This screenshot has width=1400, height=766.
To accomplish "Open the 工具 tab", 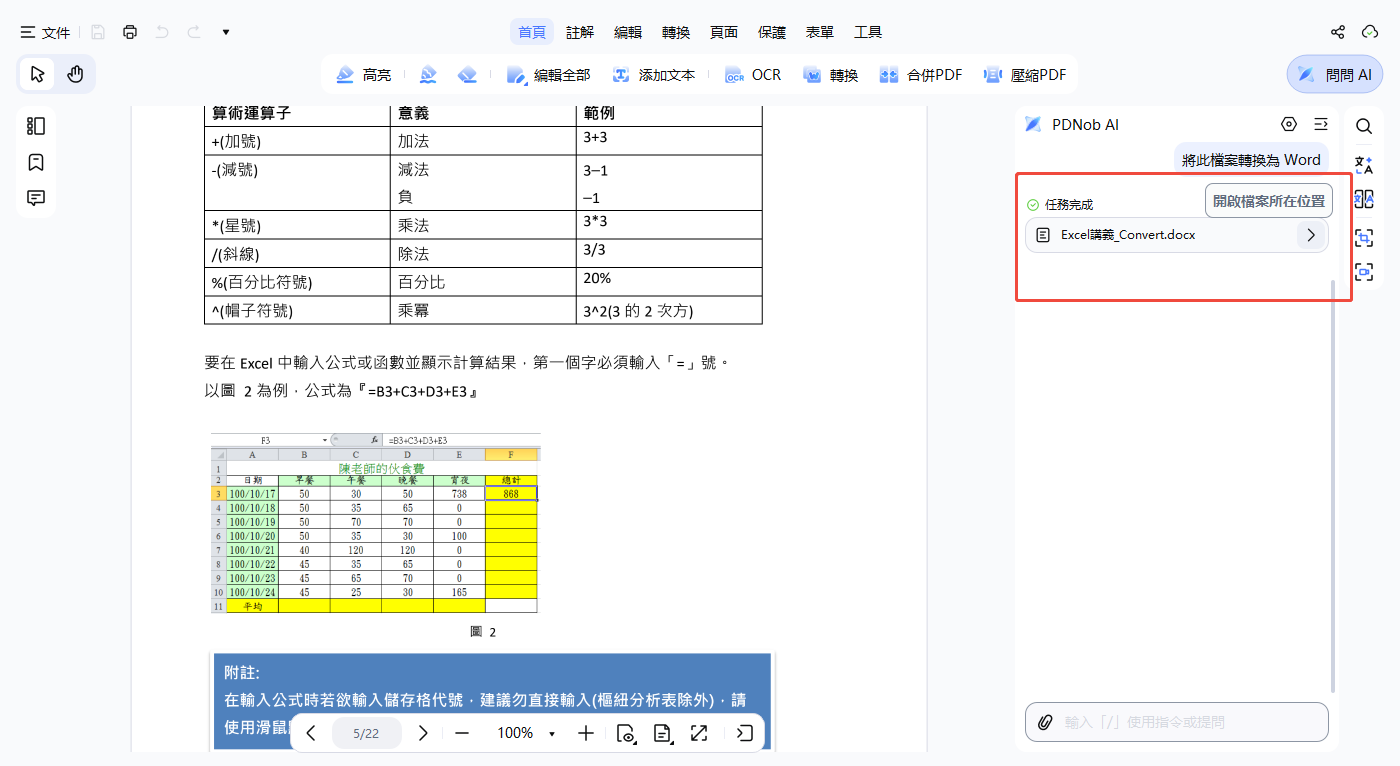I will [868, 32].
